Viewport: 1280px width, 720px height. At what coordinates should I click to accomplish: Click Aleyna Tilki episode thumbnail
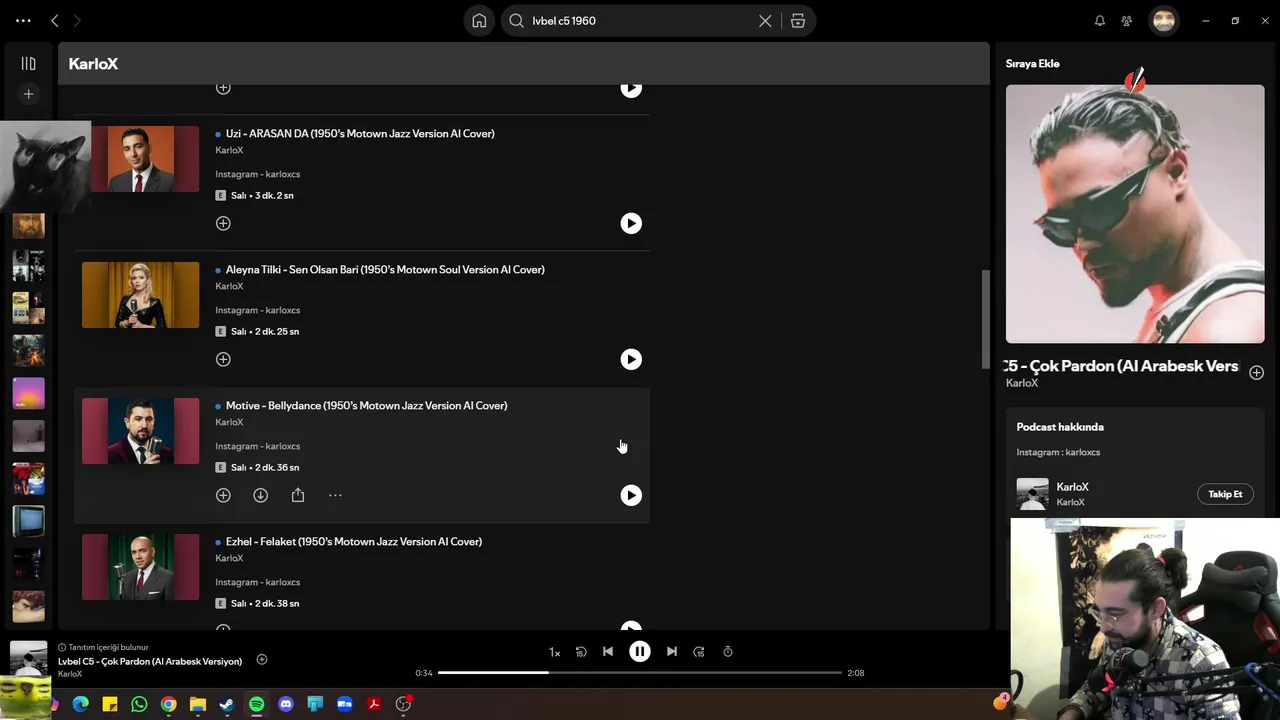140,295
